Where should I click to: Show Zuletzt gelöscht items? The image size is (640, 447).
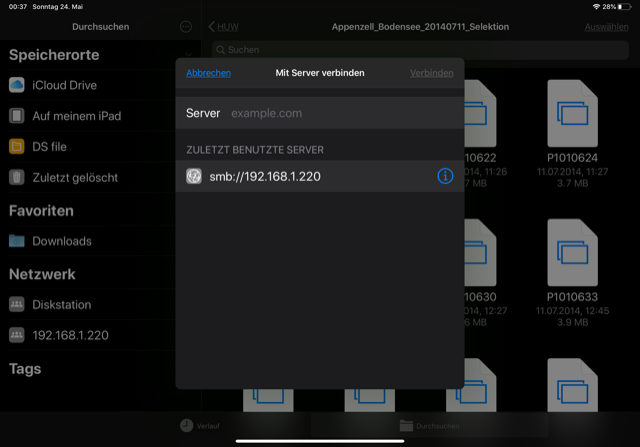[75, 178]
